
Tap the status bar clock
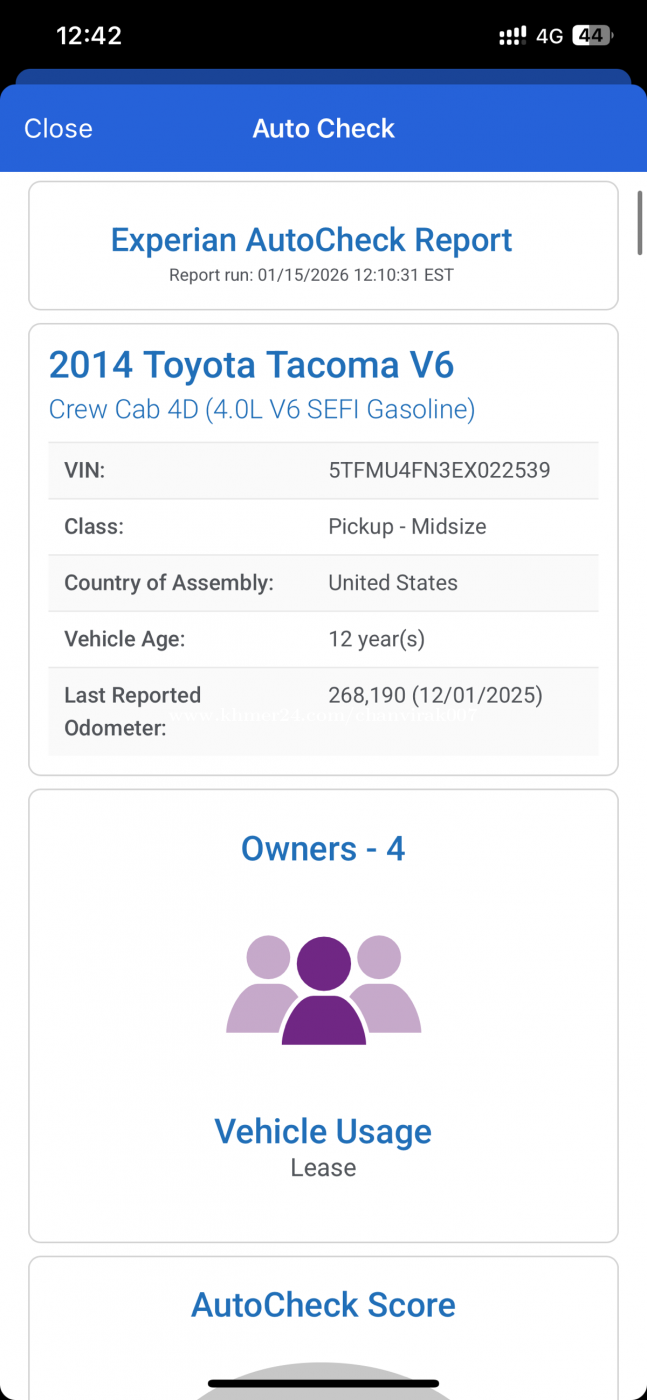[x=89, y=36]
